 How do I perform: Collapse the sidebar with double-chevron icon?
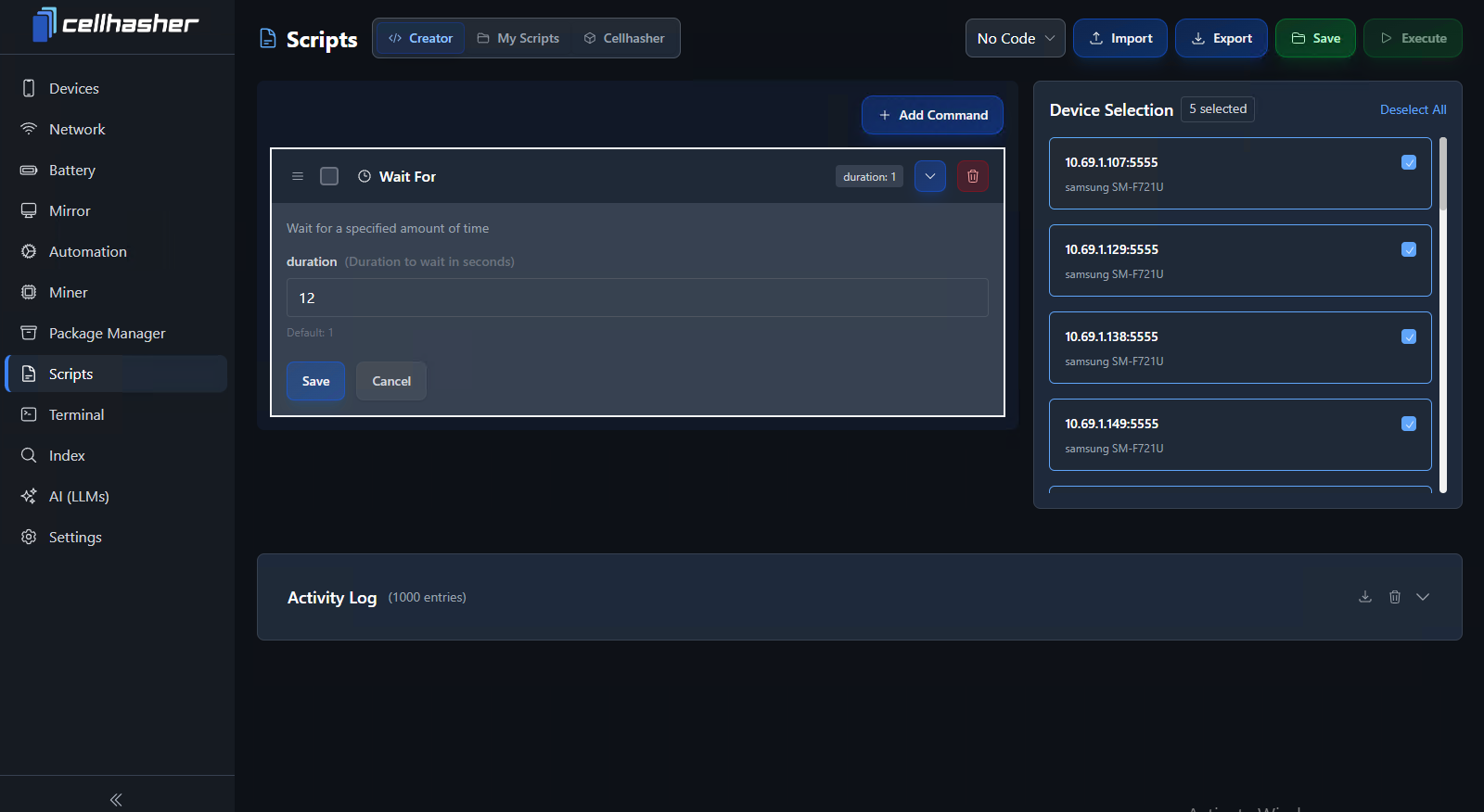click(x=116, y=799)
